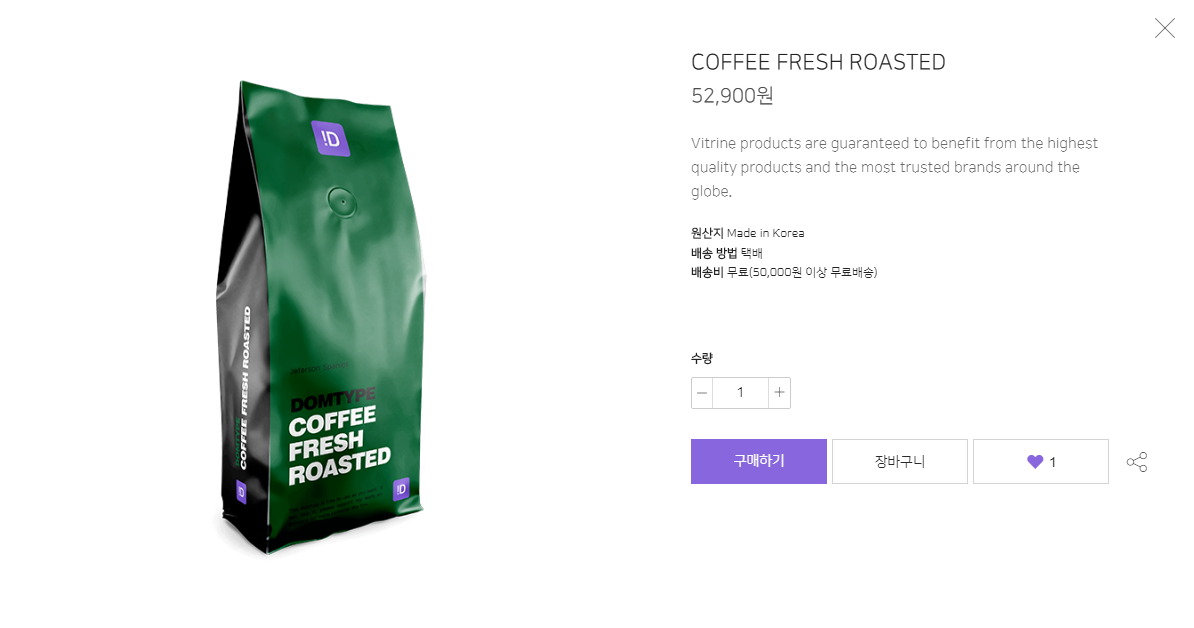Click the small !D logo at bag bottom right
The width and height of the screenshot is (1194, 628).
401,489
